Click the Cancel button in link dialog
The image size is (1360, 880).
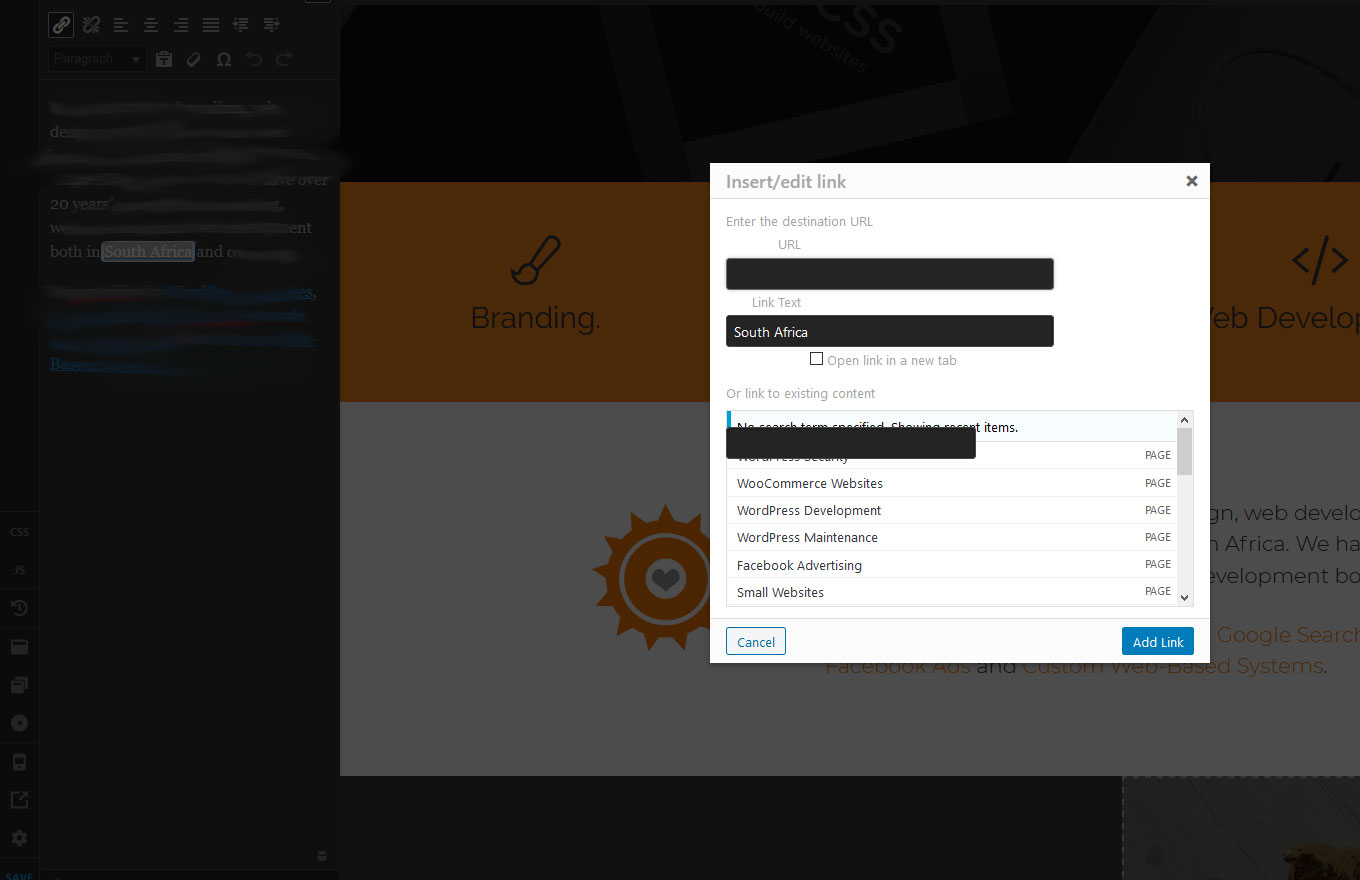pos(756,642)
